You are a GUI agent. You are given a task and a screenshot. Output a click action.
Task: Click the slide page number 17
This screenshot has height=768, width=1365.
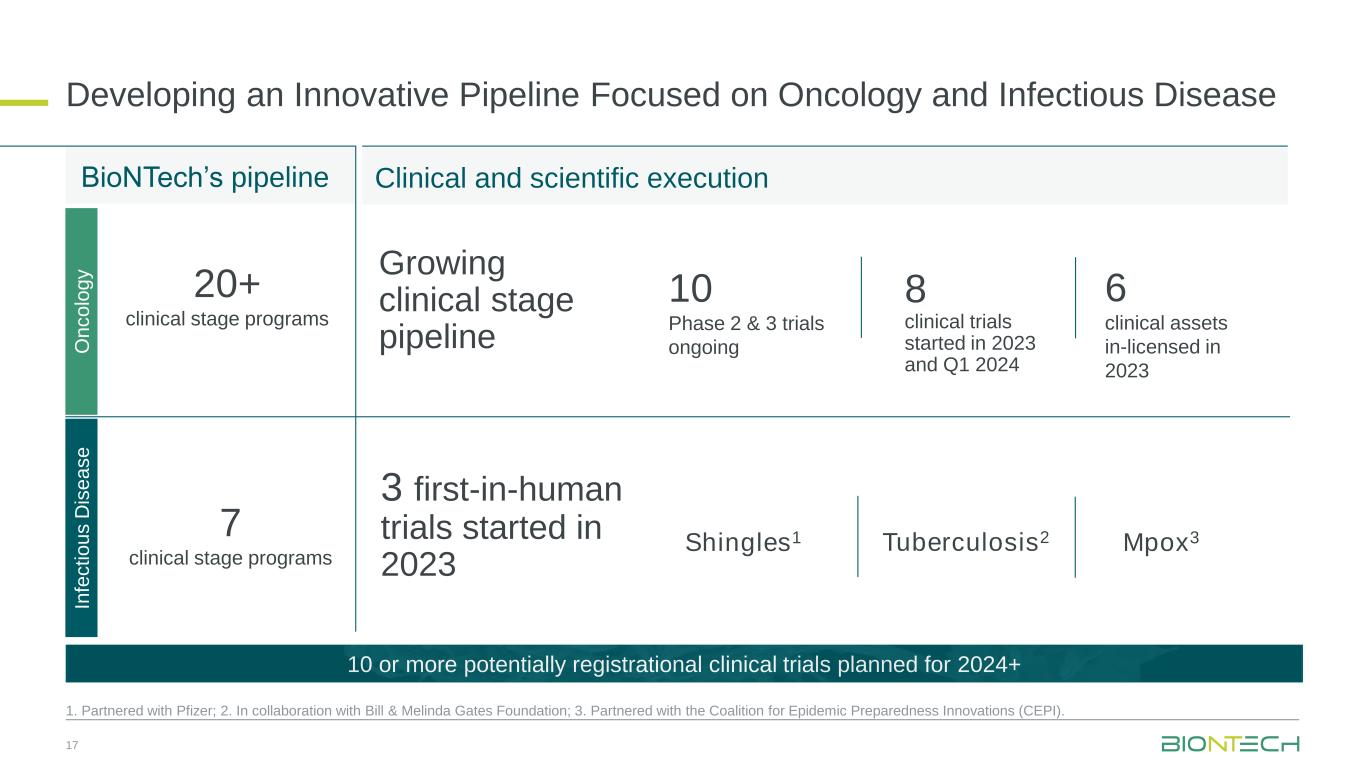[72, 744]
